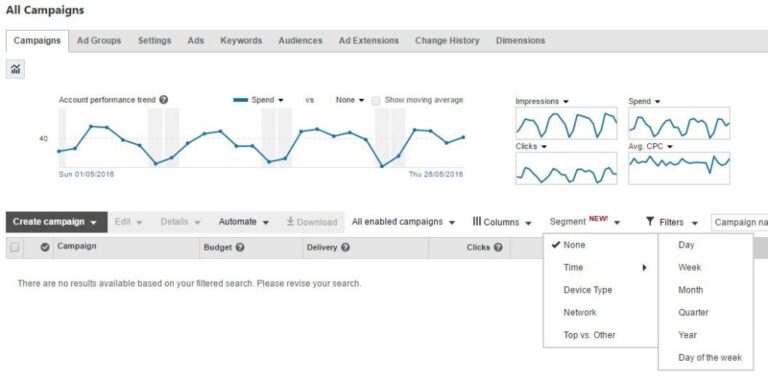Viewport: 768px width, 381px height.
Task: Choose Quarter in the Time submenu
Action: (x=706, y=312)
